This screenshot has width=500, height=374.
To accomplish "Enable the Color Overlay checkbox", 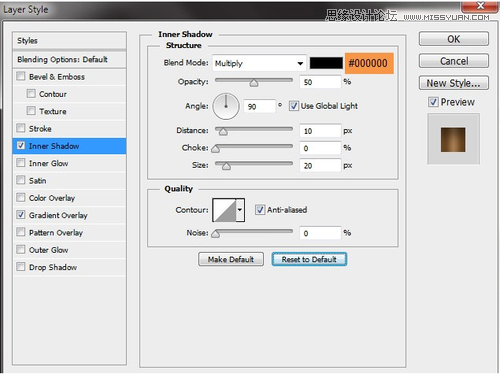I will pos(21,198).
